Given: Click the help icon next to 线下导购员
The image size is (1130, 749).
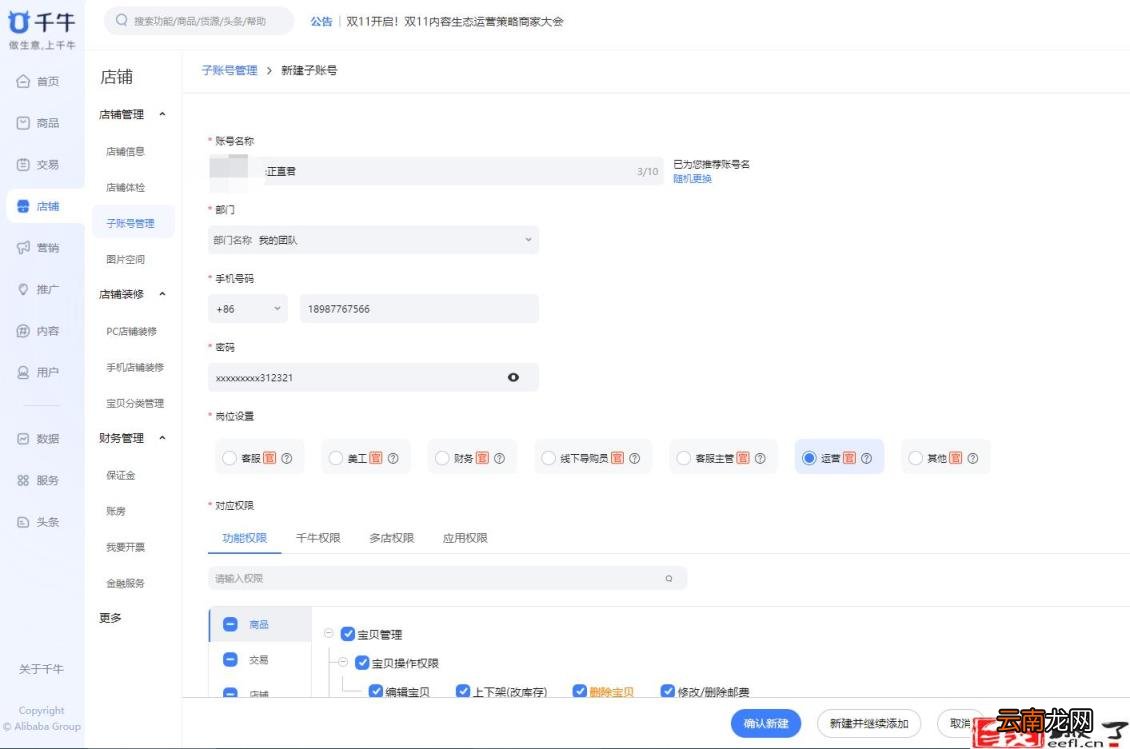Looking at the screenshot, I should click(x=634, y=458).
